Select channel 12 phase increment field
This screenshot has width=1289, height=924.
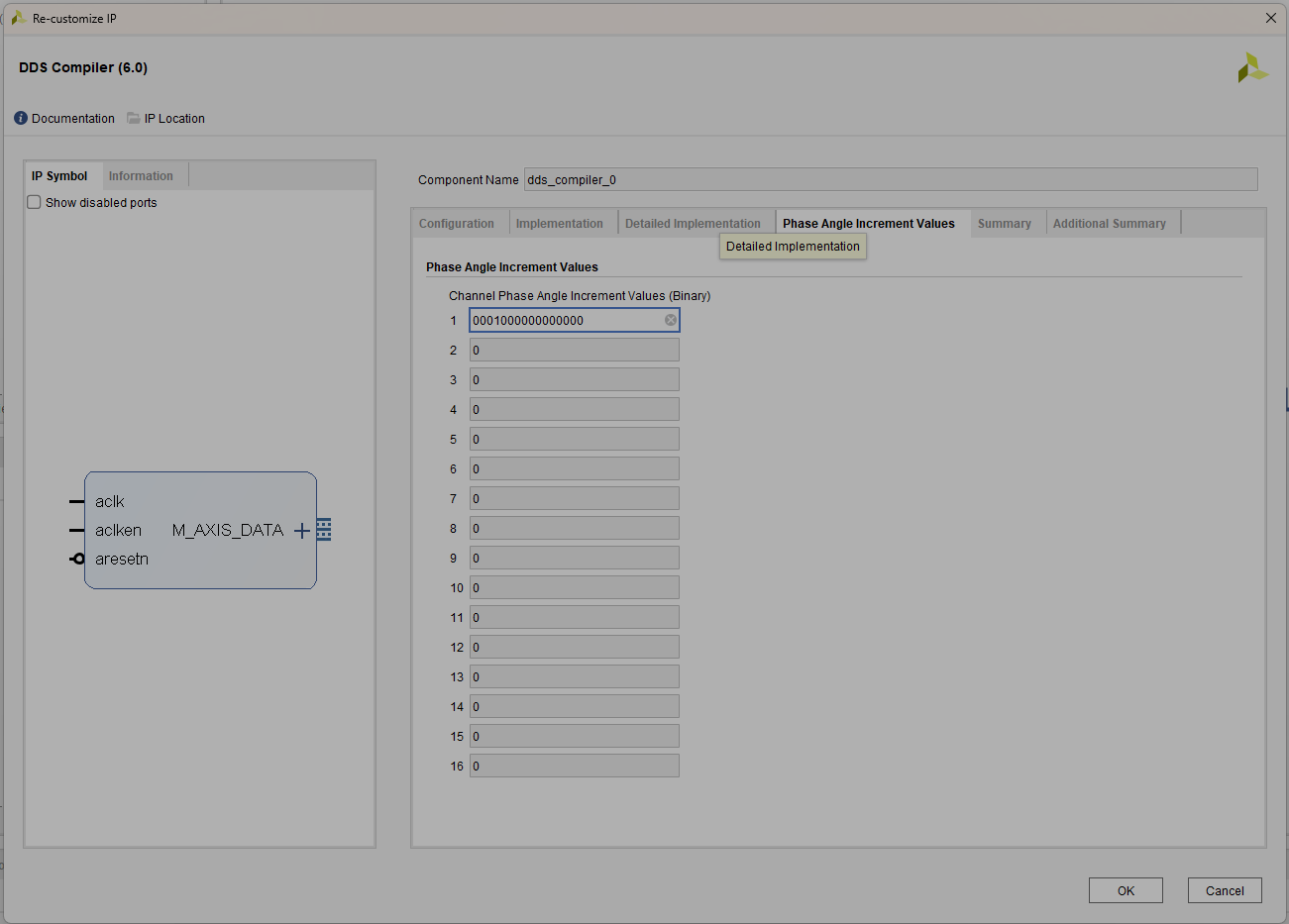(x=575, y=647)
